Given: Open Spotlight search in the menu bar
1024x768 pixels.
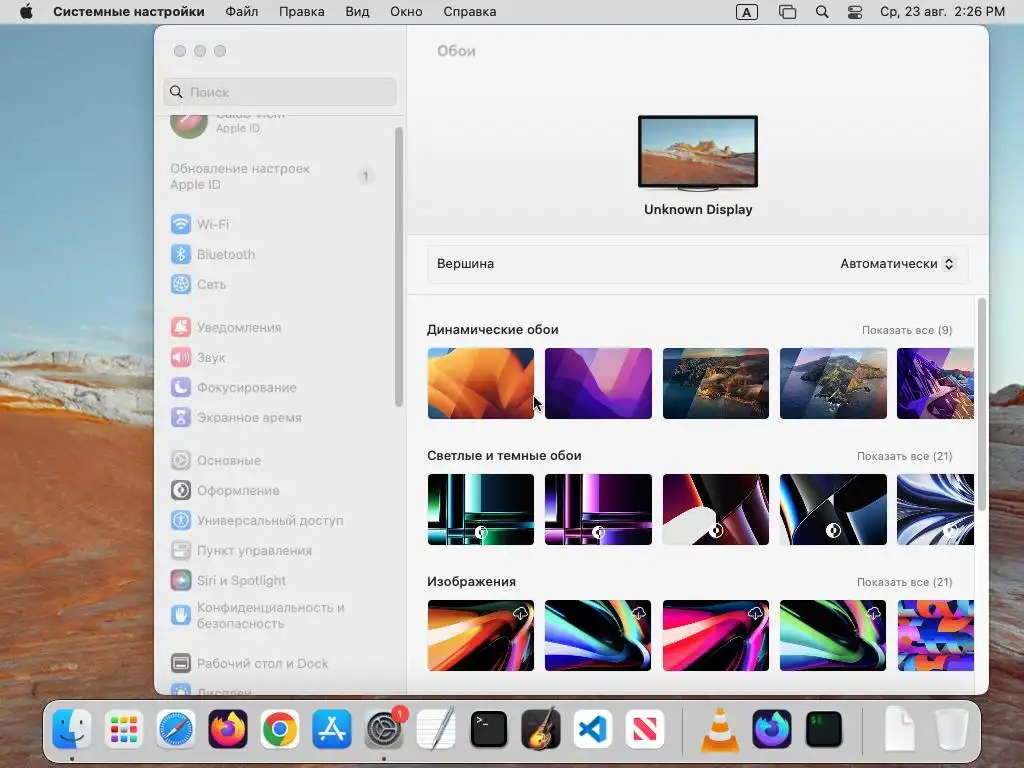Looking at the screenshot, I should click(822, 12).
